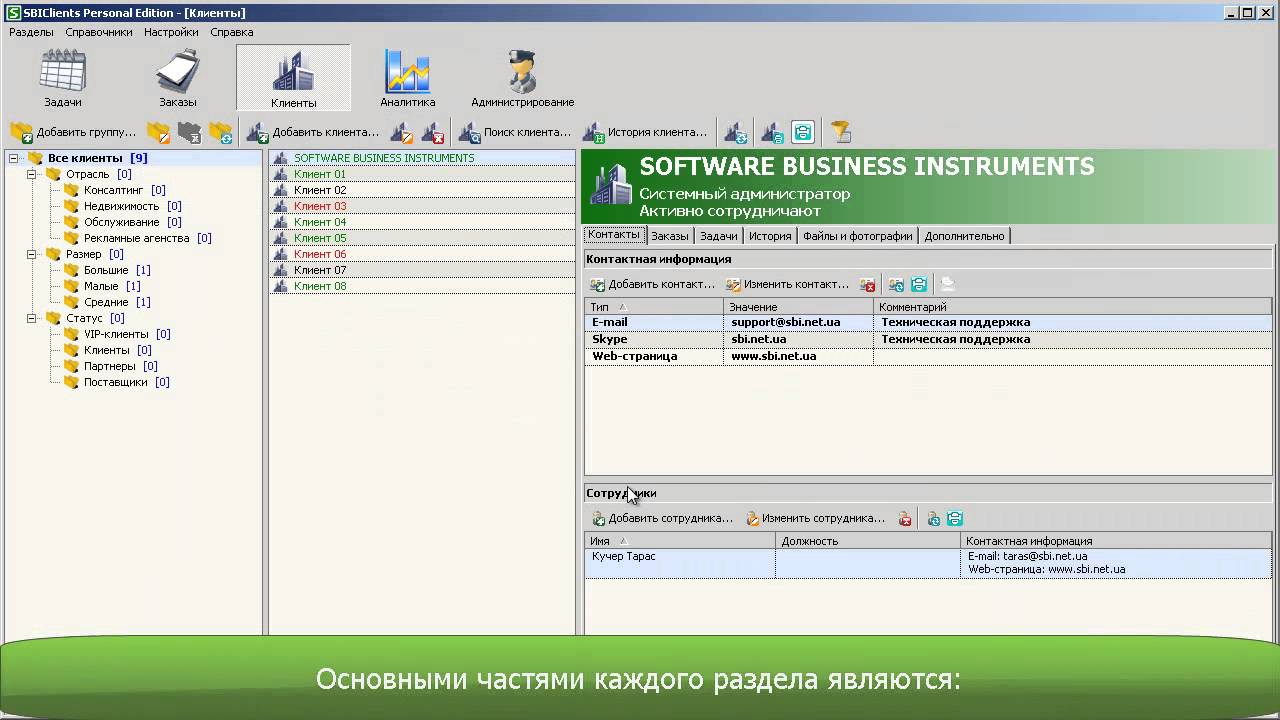Select Большие group in tree
Screen dimensions: 1280x720
(x=106, y=270)
